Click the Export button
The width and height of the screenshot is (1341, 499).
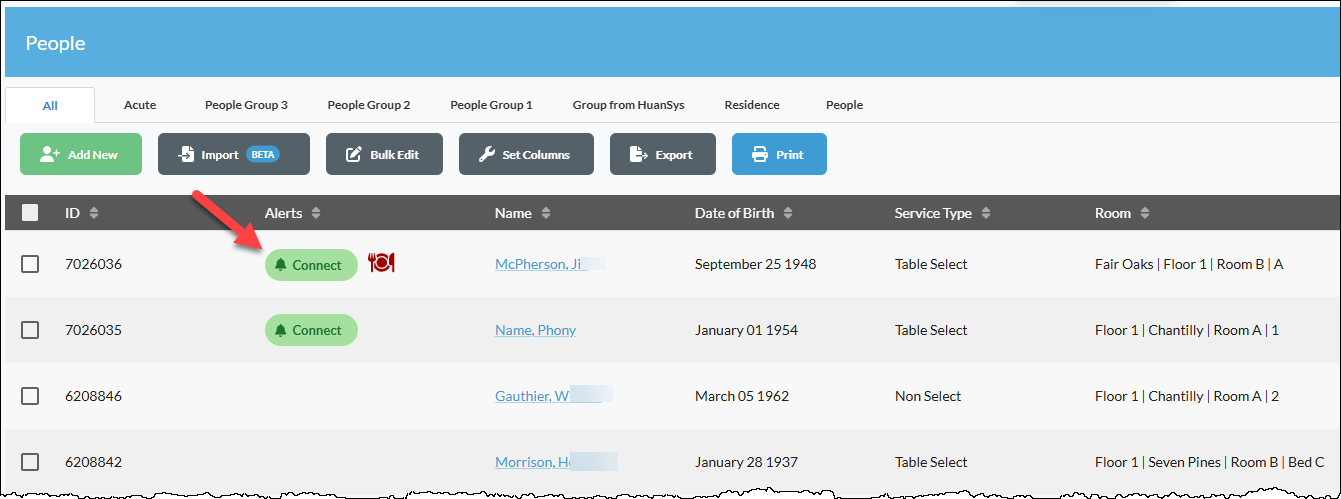(663, 154)
